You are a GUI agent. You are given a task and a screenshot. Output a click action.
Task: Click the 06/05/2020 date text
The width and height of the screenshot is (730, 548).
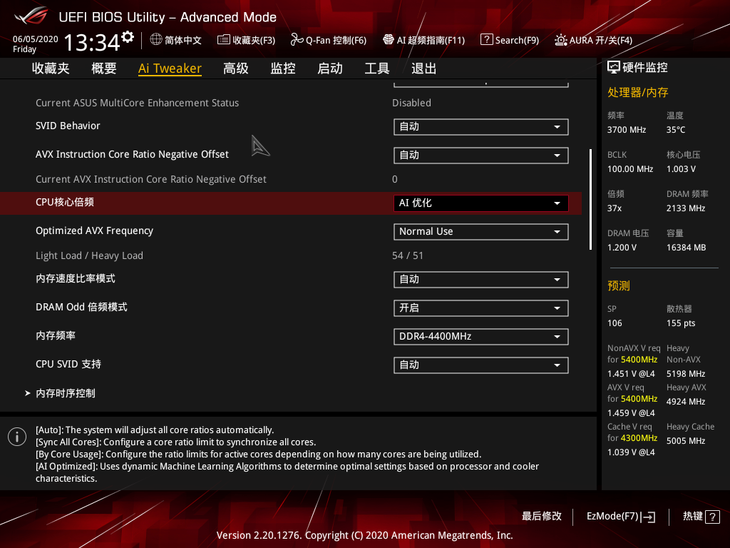(35, 39)
